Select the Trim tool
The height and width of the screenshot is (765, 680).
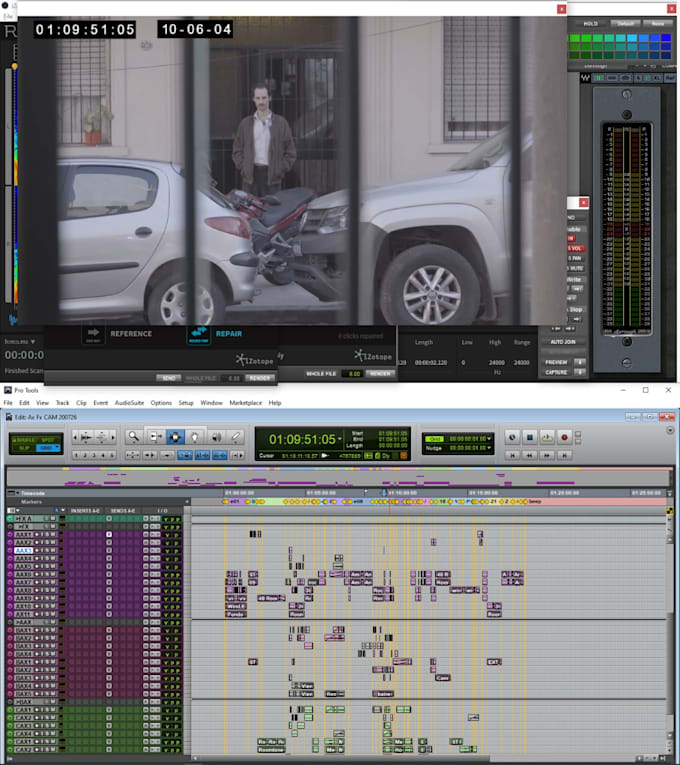pos(155,437)
